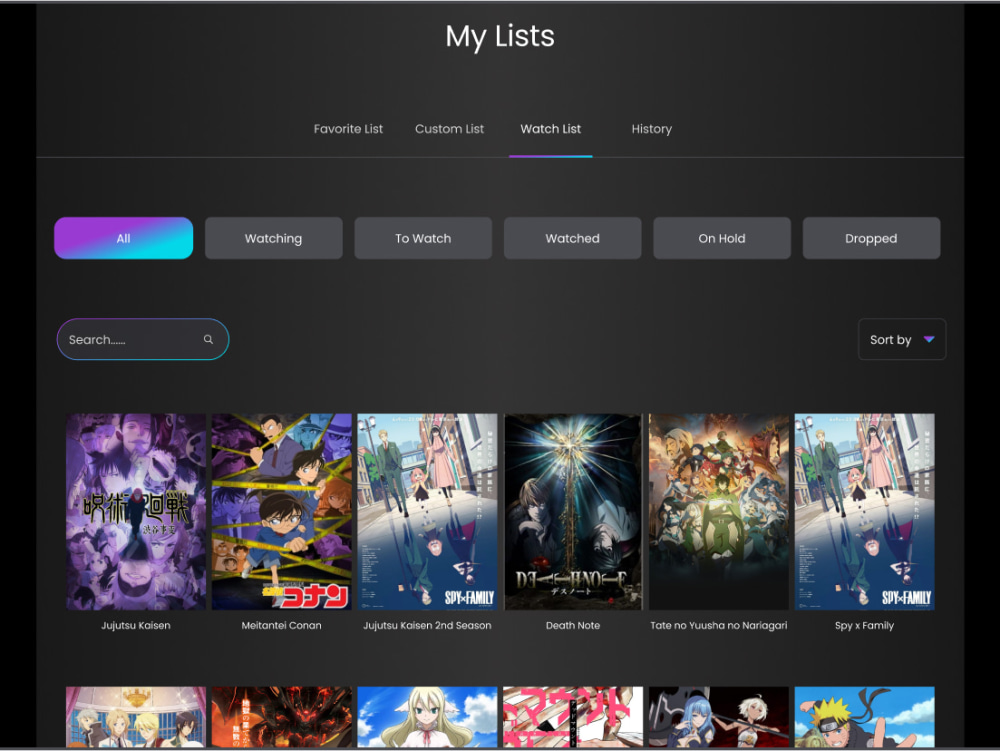Open the Jujutsu Kaisen poster
The width and height of the screenshot is (1000, 751).
pos(135,511)
